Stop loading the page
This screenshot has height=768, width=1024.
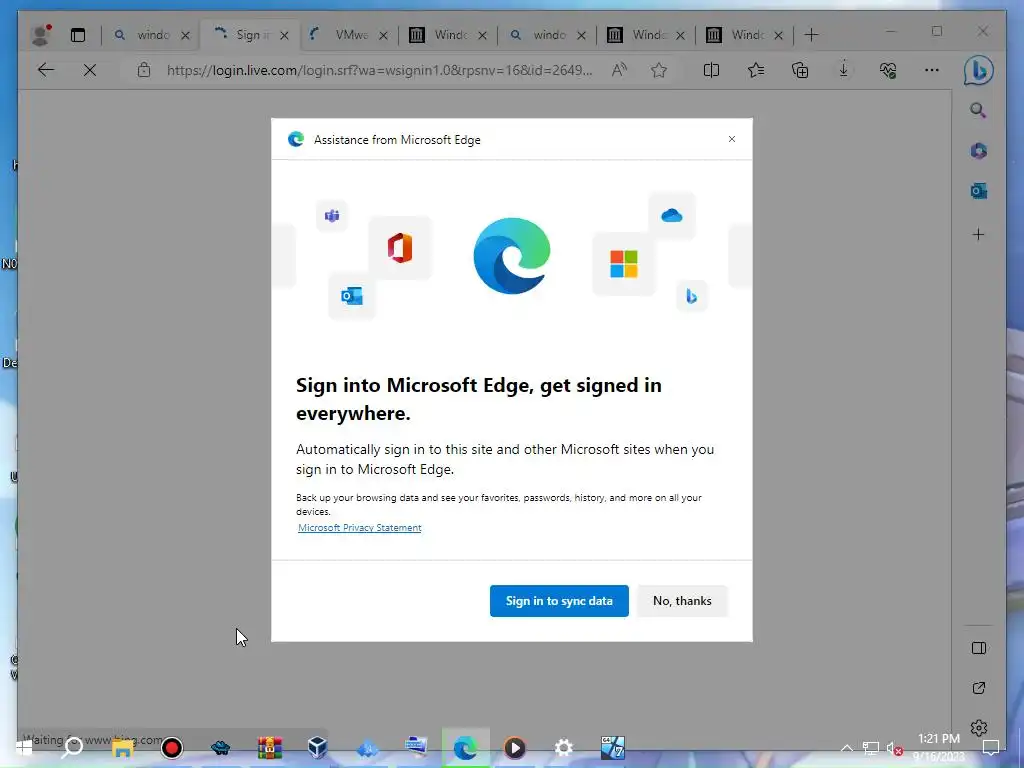point(90,70)
